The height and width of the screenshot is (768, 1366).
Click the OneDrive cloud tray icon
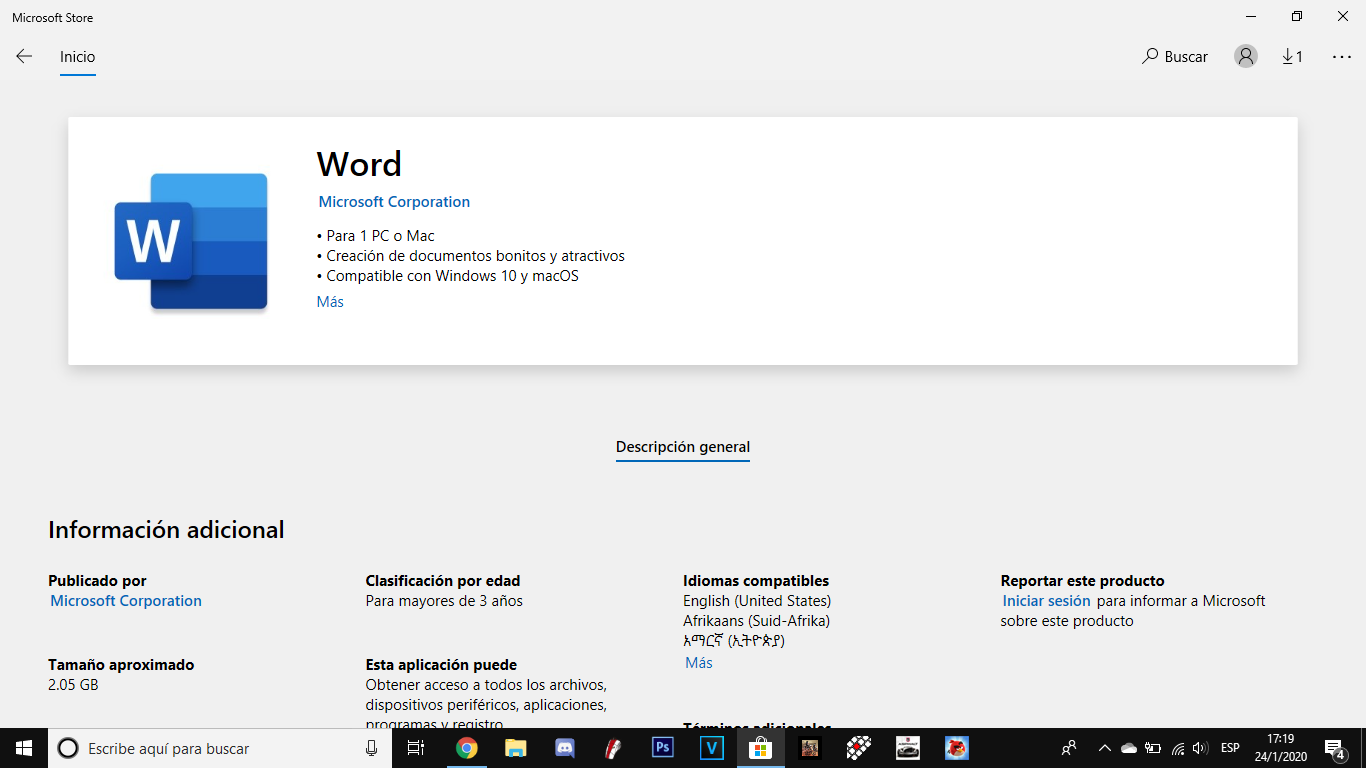[x=1129, y=748]
